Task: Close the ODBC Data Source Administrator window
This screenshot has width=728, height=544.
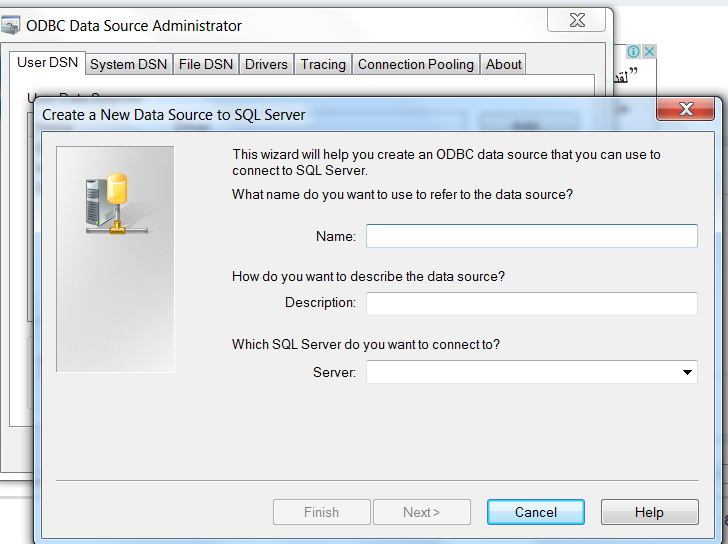Action: click(x=577, y=20)
